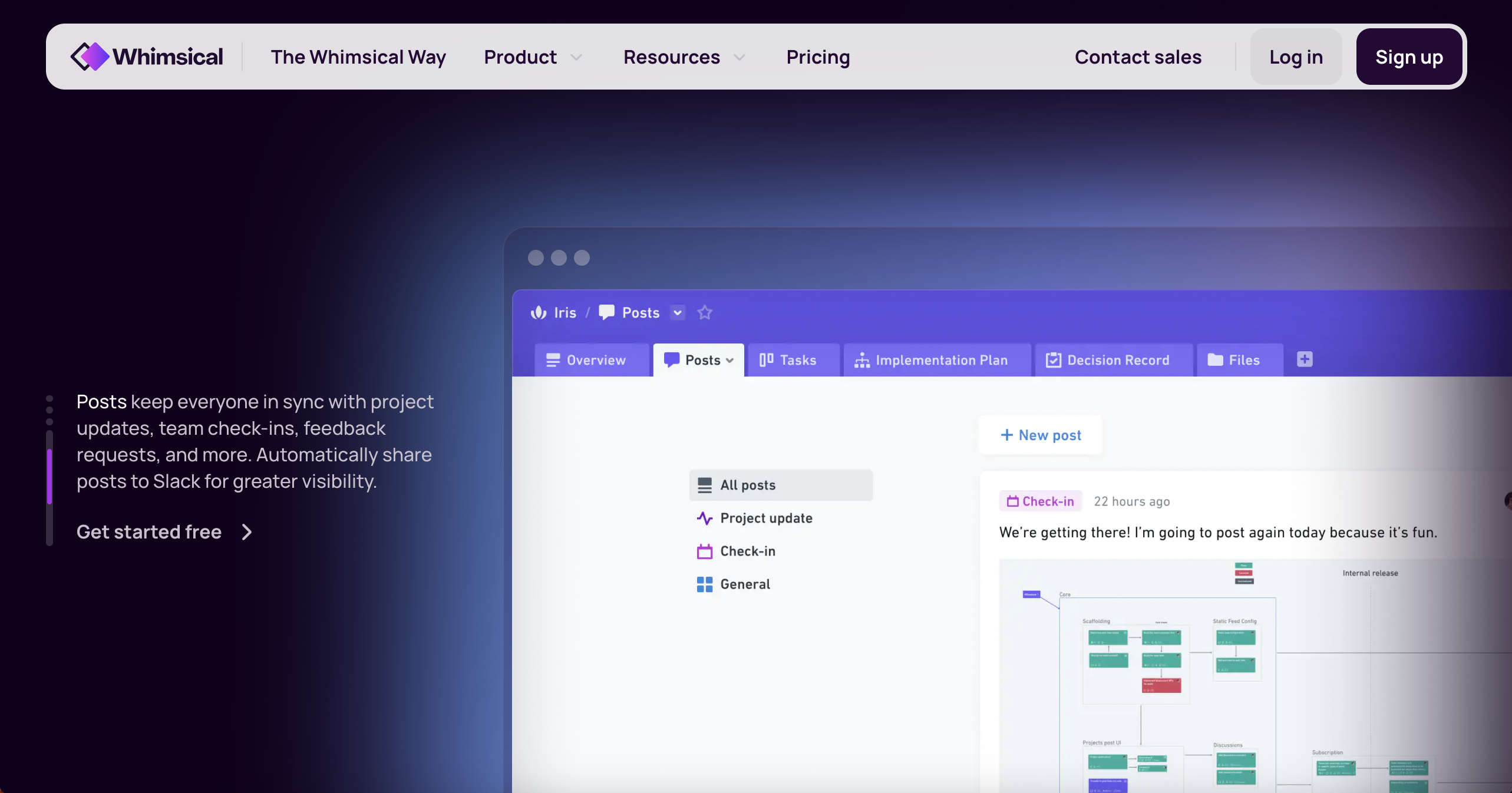Add a new tab with plus icon
The height and width of the screenshot is (793, 1512).
point(1305,359)
